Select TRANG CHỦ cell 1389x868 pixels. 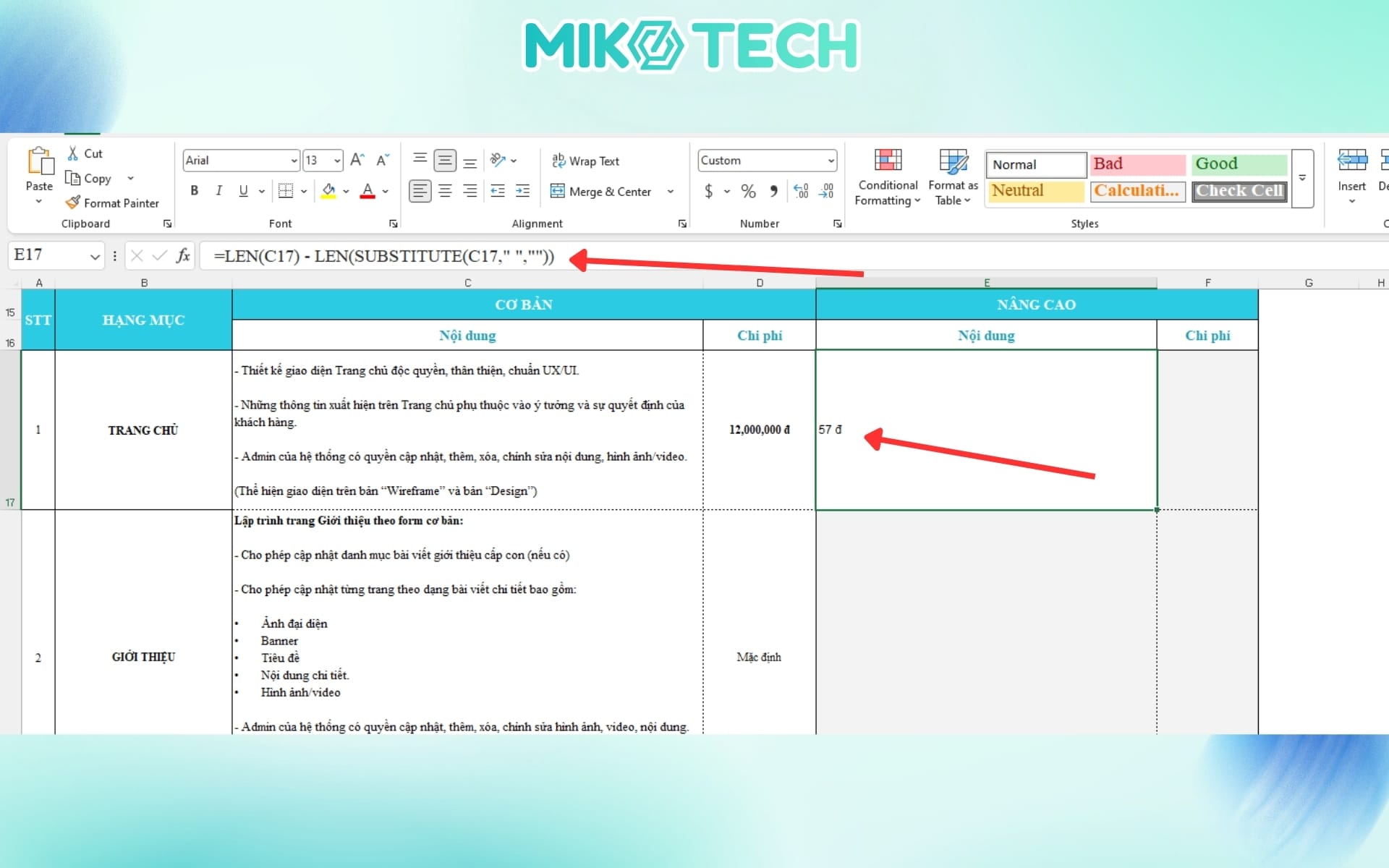tap(143, 430)
